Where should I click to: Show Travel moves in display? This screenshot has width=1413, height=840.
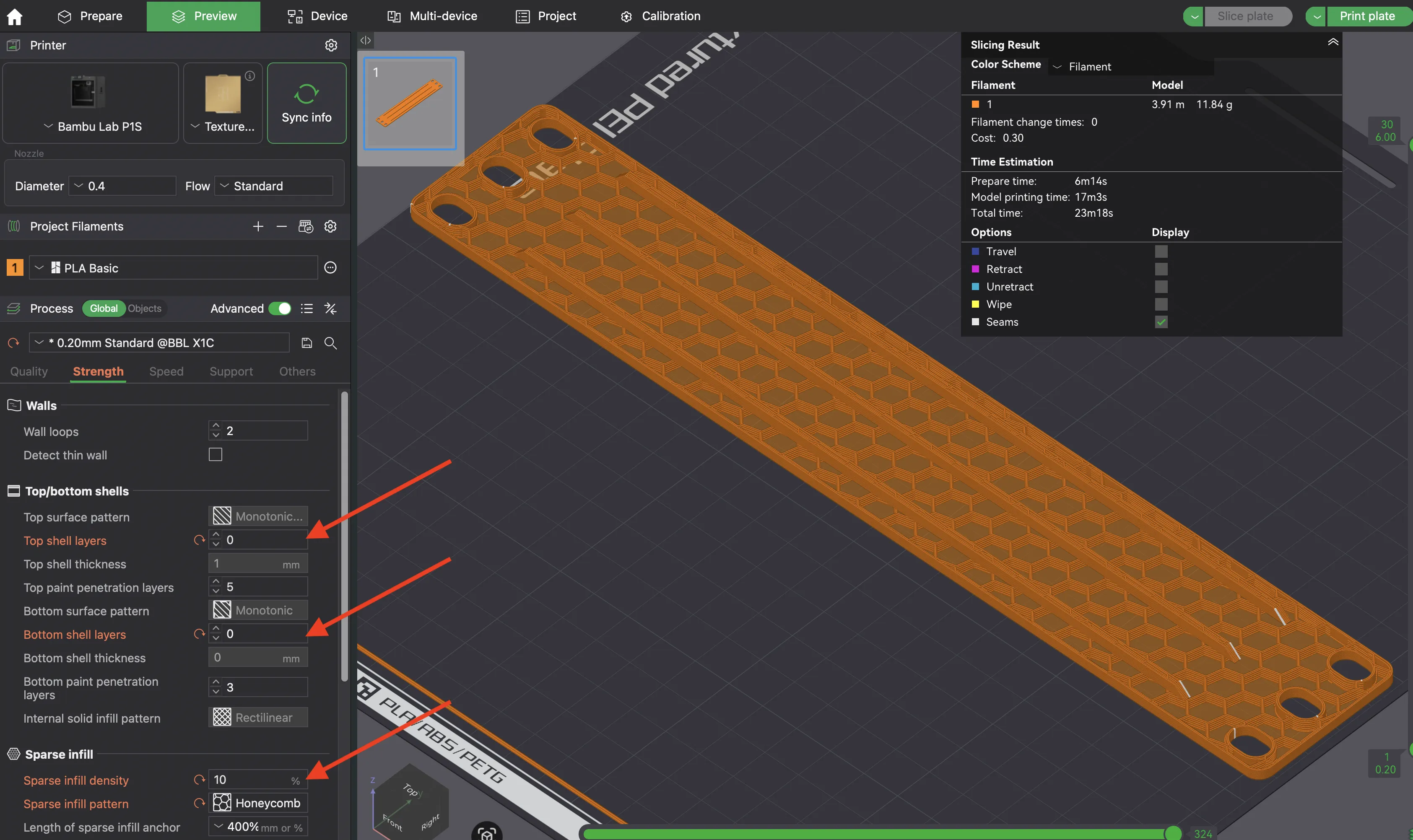1161,251
